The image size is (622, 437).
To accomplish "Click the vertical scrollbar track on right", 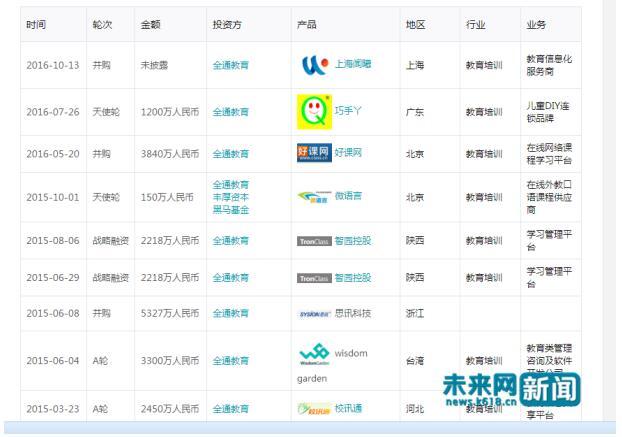I will pos(609,210).
